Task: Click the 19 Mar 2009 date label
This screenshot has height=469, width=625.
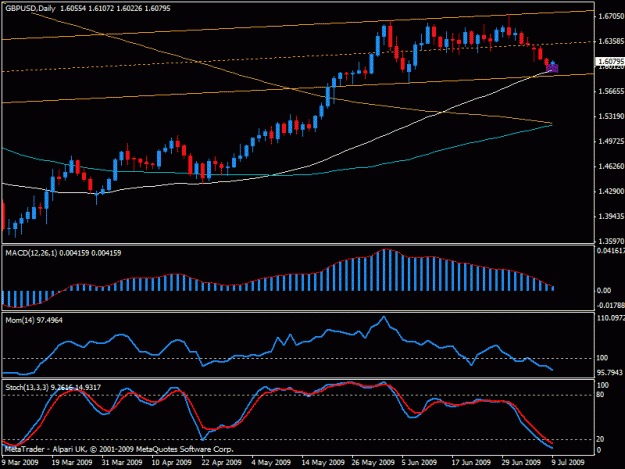Action: pyautogui.click(x=72, y=462)
